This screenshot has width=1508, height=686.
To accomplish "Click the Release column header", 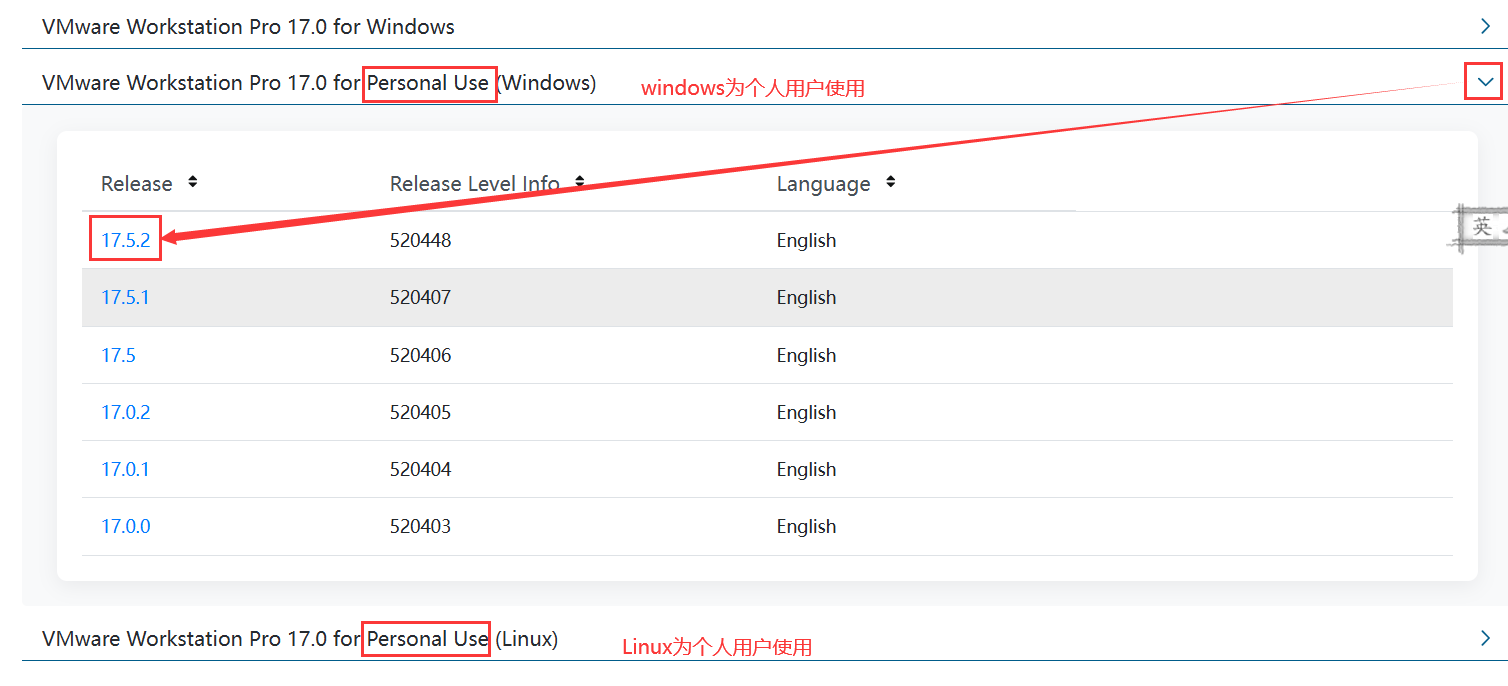I will point(137,184).
